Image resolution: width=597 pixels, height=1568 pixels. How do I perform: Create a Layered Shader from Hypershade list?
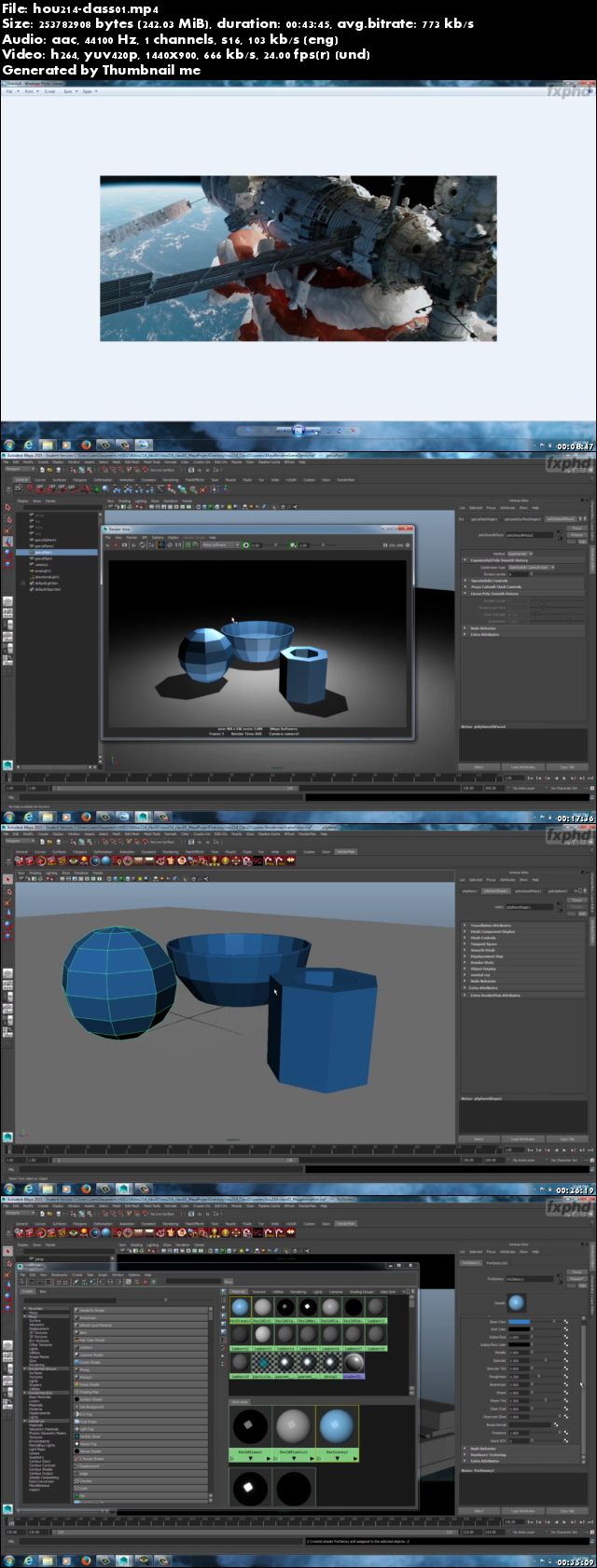[x=141, y=1355]
